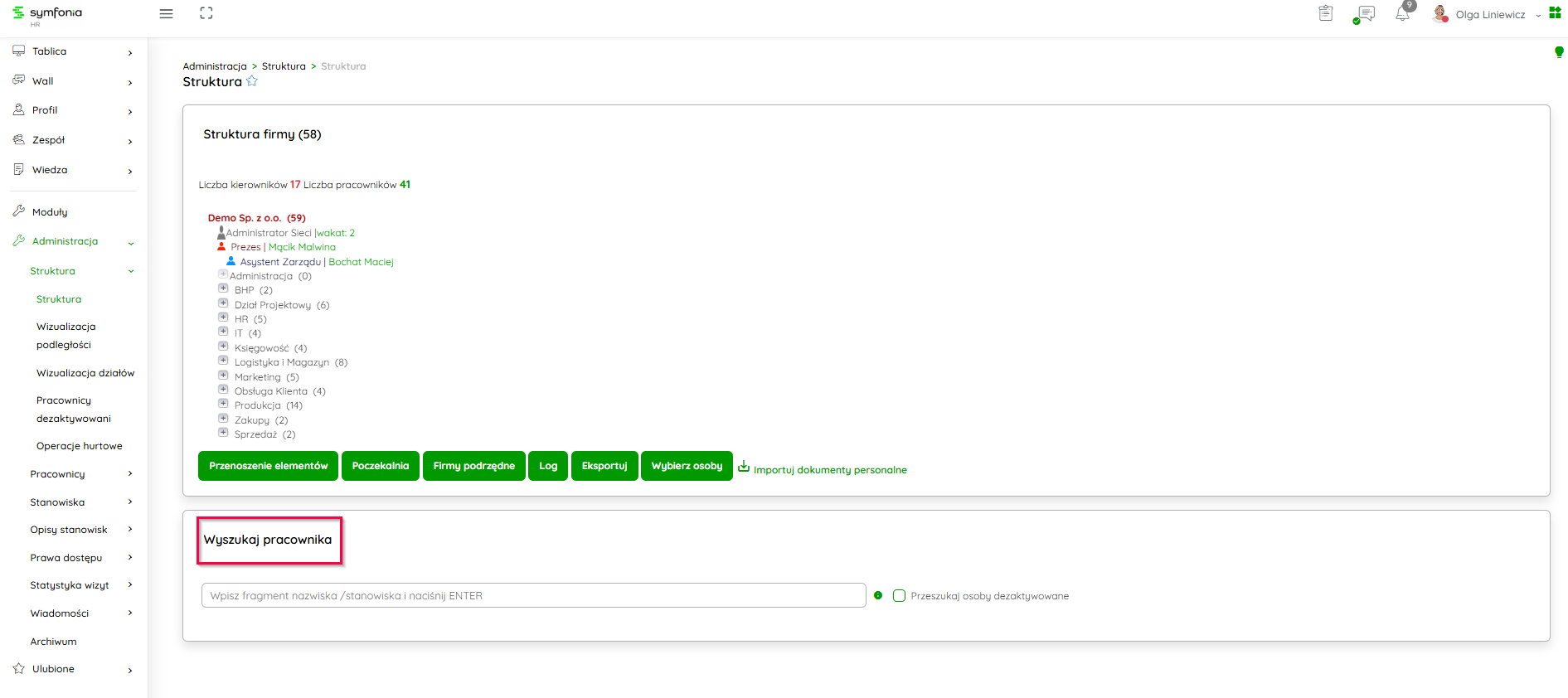Toggle fullscreen mode icon
This screenshot has height=698, width=1568.
click(x=206, y=13)
